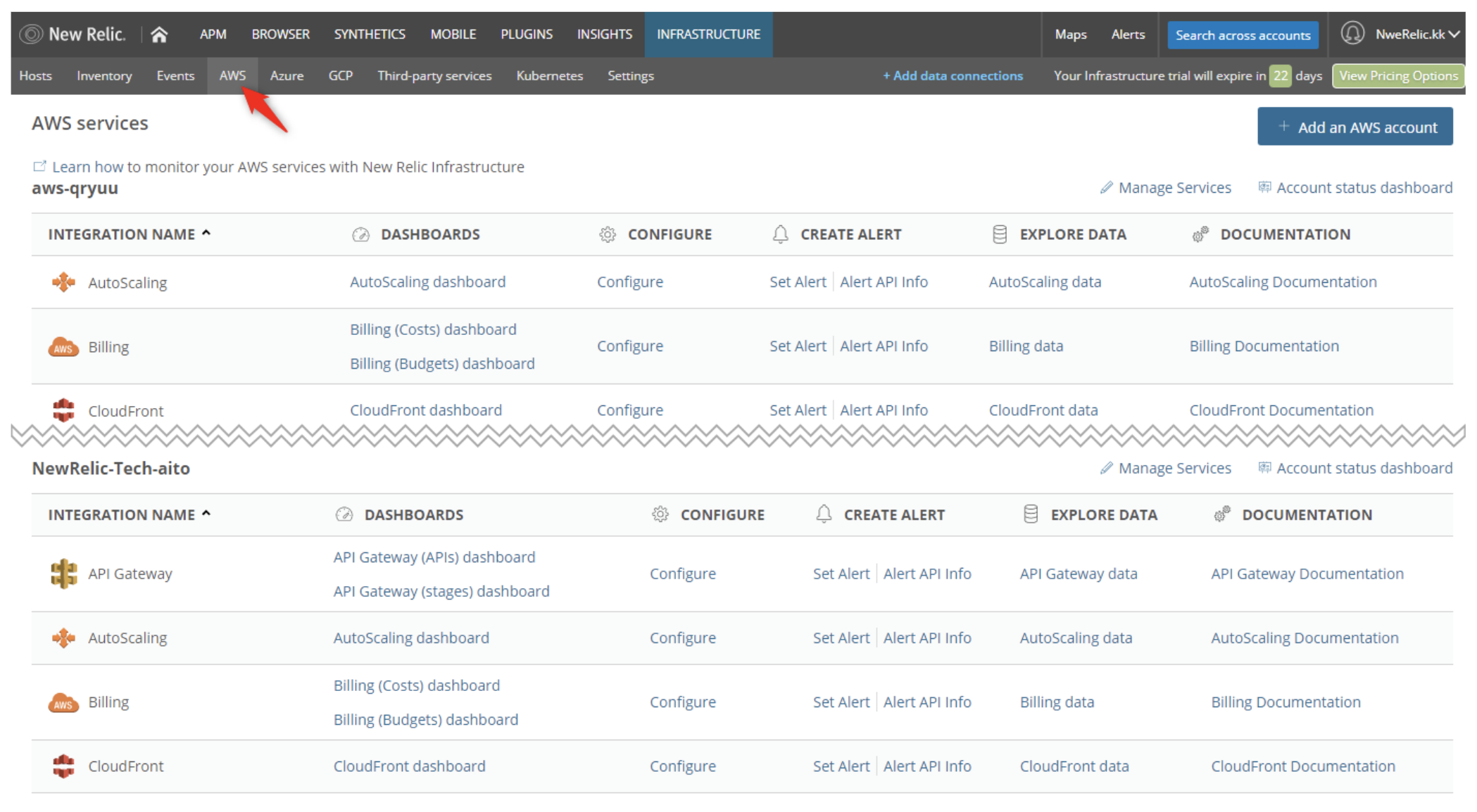Image resolution: width=1477 pixels, height=812 pixels.
Task: Switch to the Inventory tab
Action: (104, 75)
